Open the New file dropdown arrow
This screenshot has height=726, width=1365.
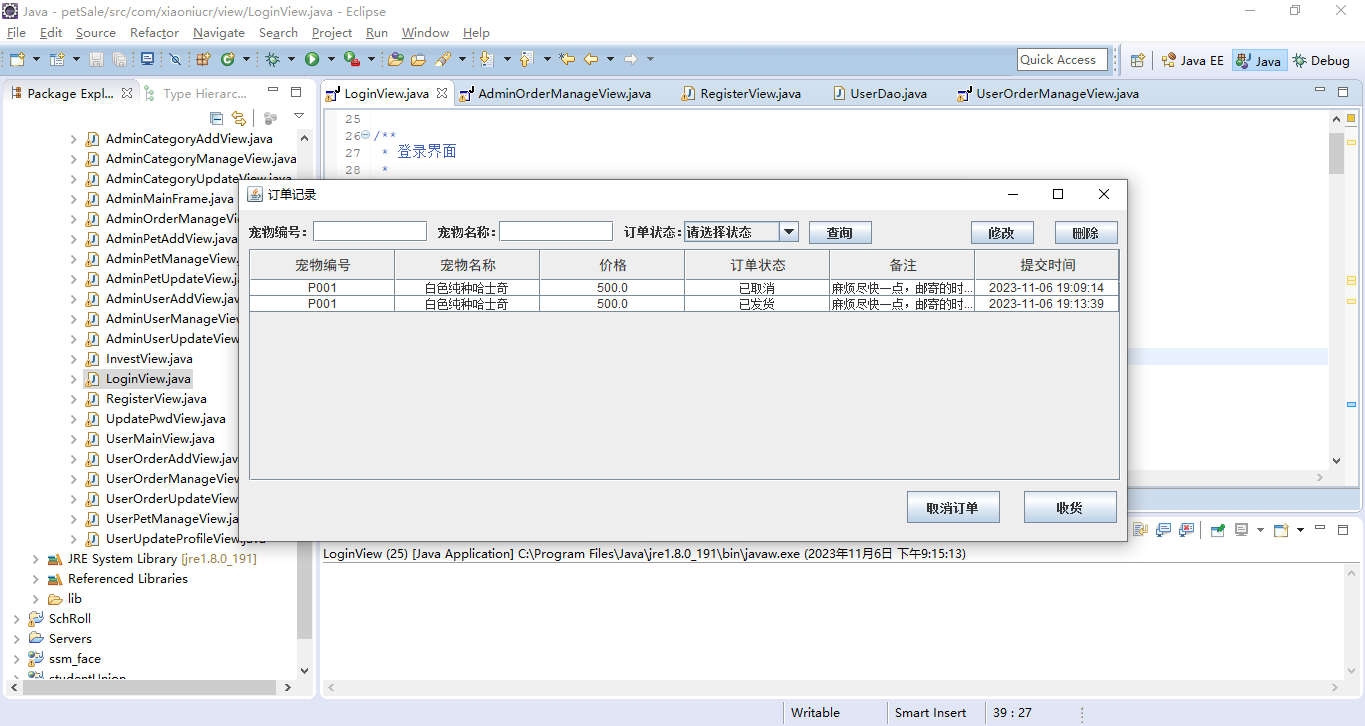coord(34,60)
